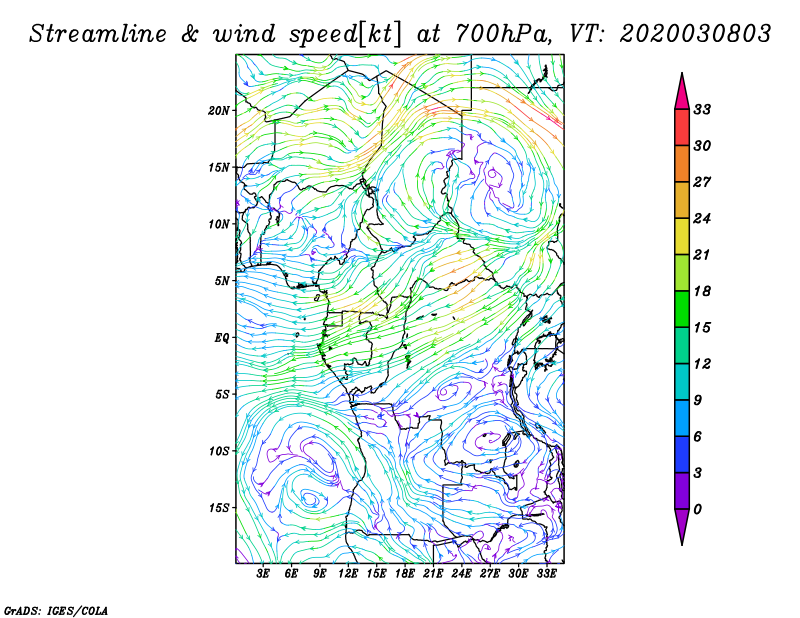Click the purple color bar bottom arrow
This screenshot has width=800, height=618.
(682, 527)
